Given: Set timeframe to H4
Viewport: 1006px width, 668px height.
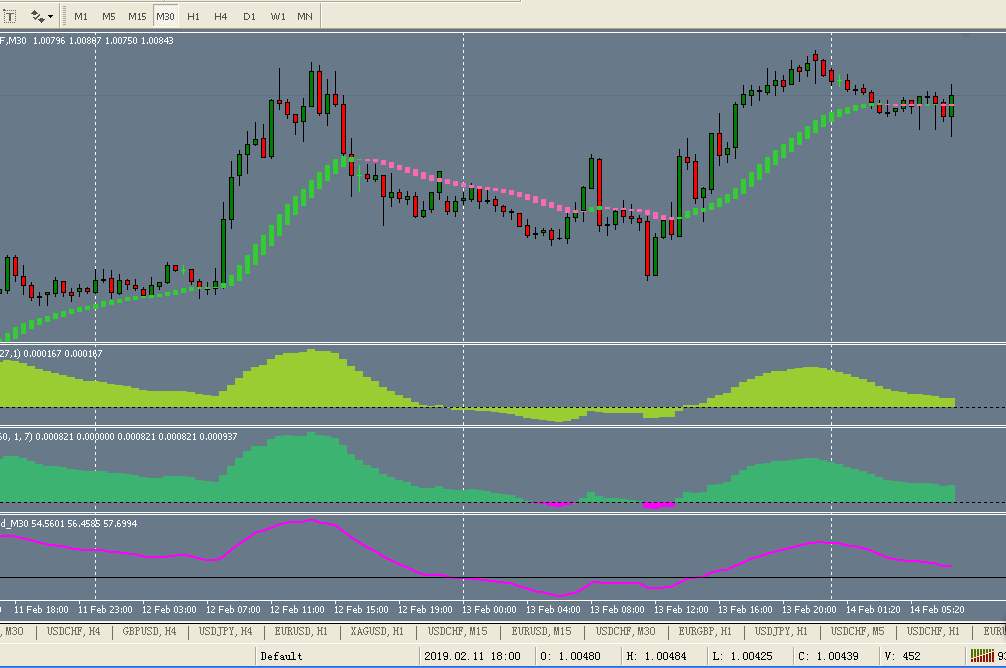Looking at the screenshot, I should 221,17.
